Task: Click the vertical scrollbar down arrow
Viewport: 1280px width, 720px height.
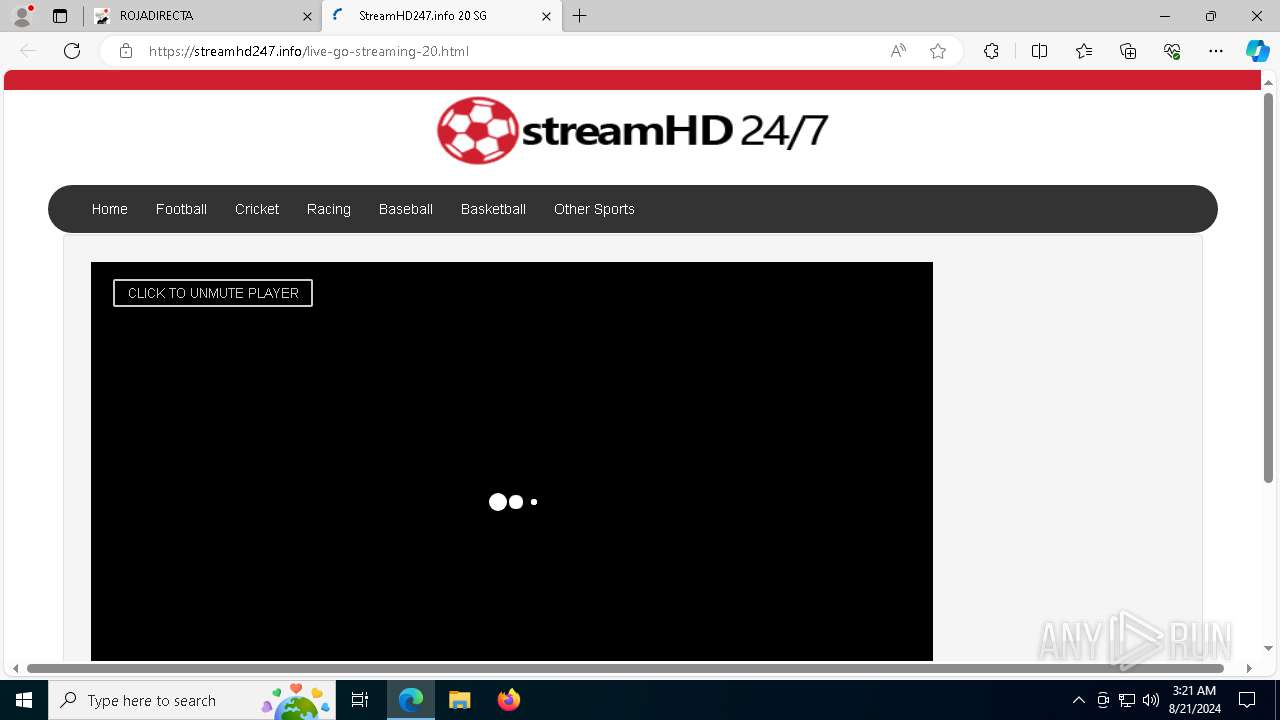Action: coord(1268,648)
